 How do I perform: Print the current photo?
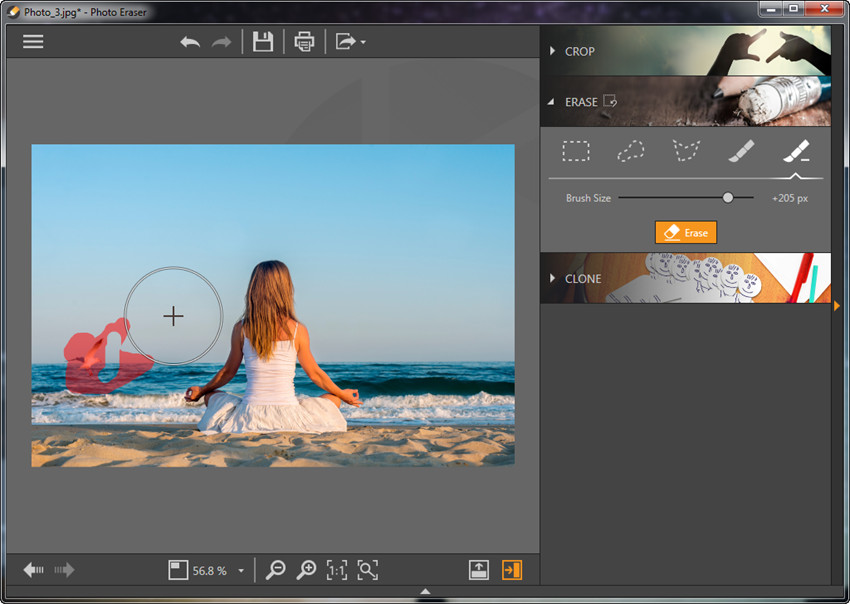(x=304, y=42)
